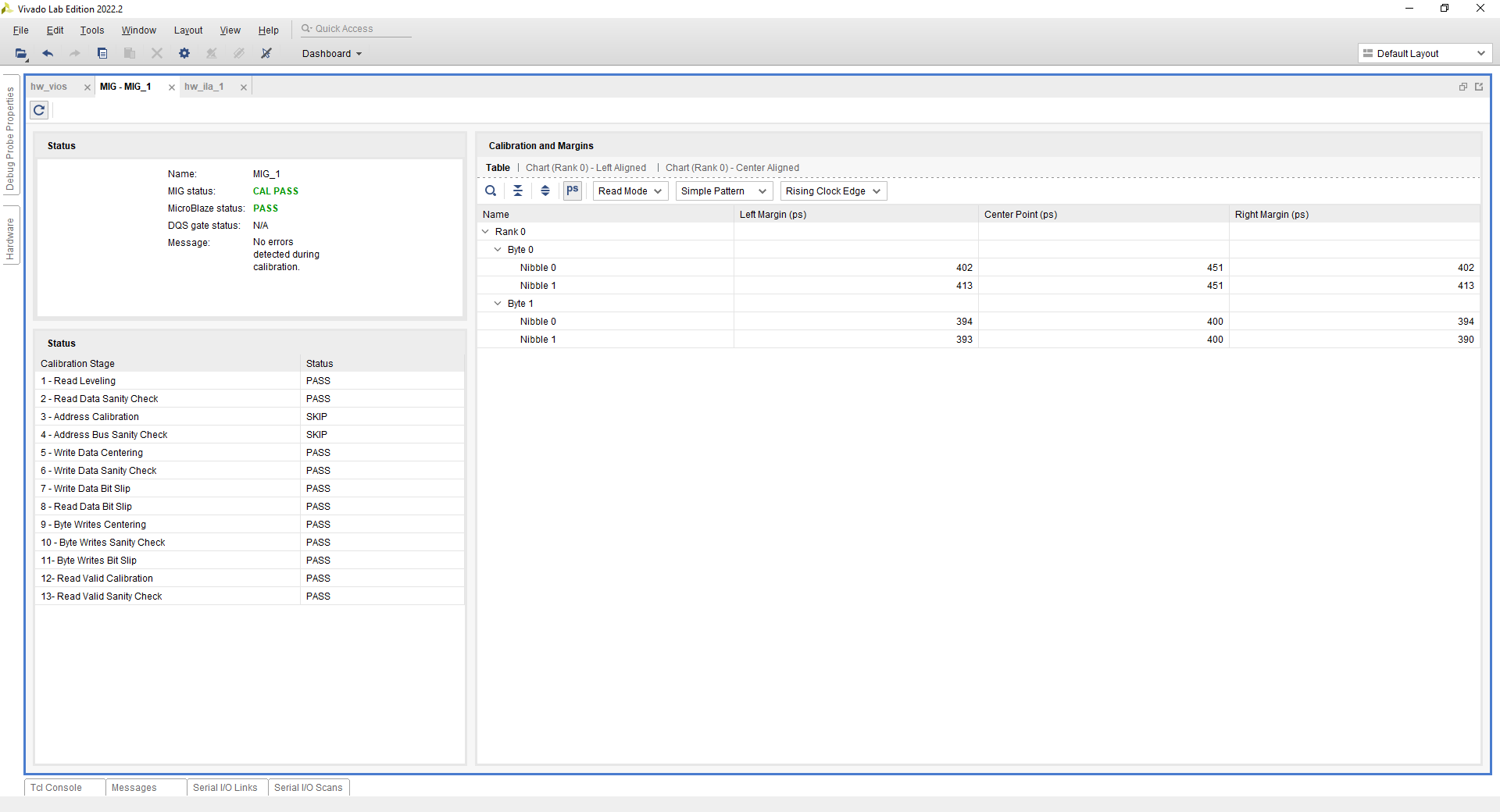Image resolution: width=1500 pixels, height=812 pixels.
Task: Click the Copy icon in toolbar
Action: [x=102, y=54]
